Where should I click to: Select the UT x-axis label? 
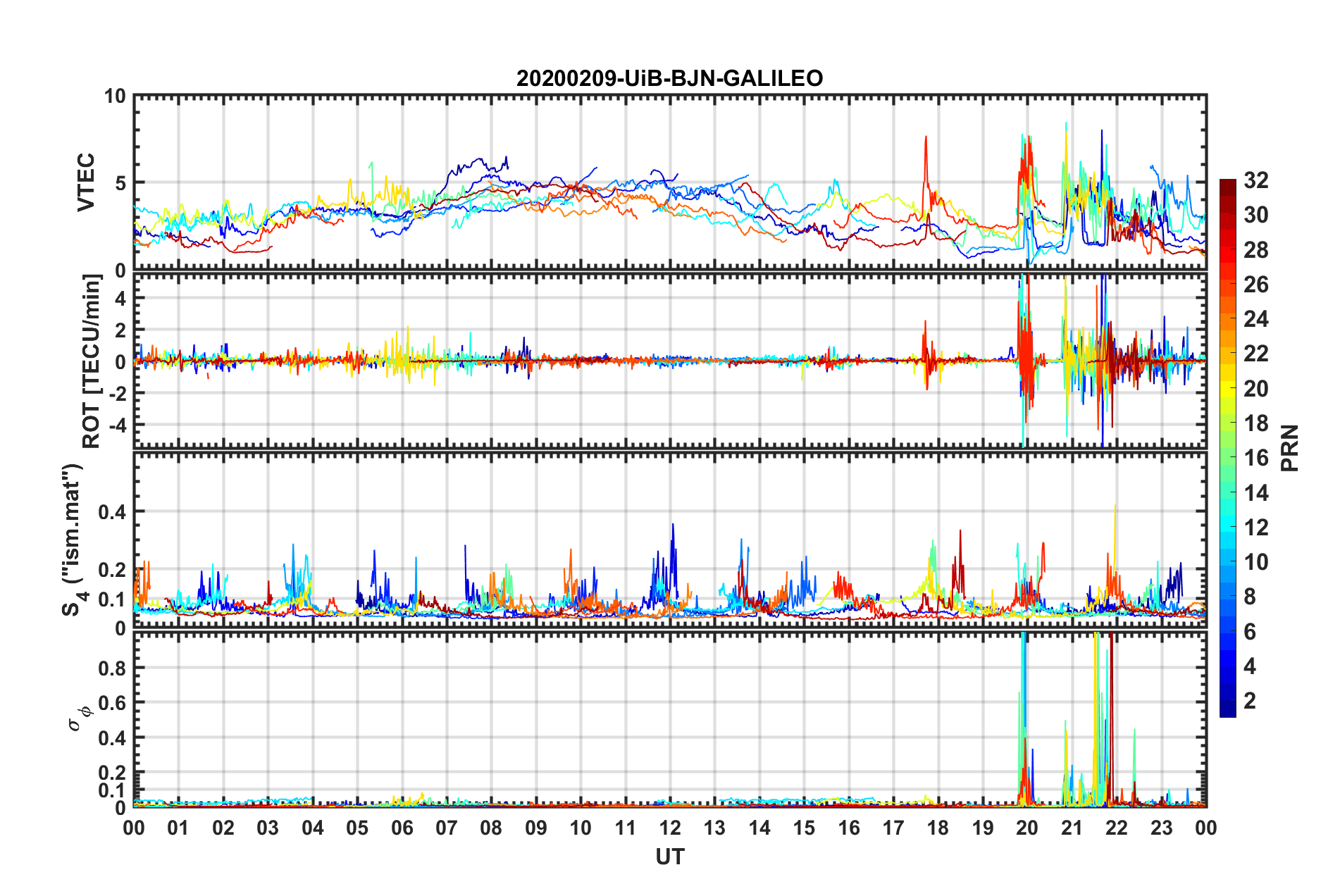670,857
